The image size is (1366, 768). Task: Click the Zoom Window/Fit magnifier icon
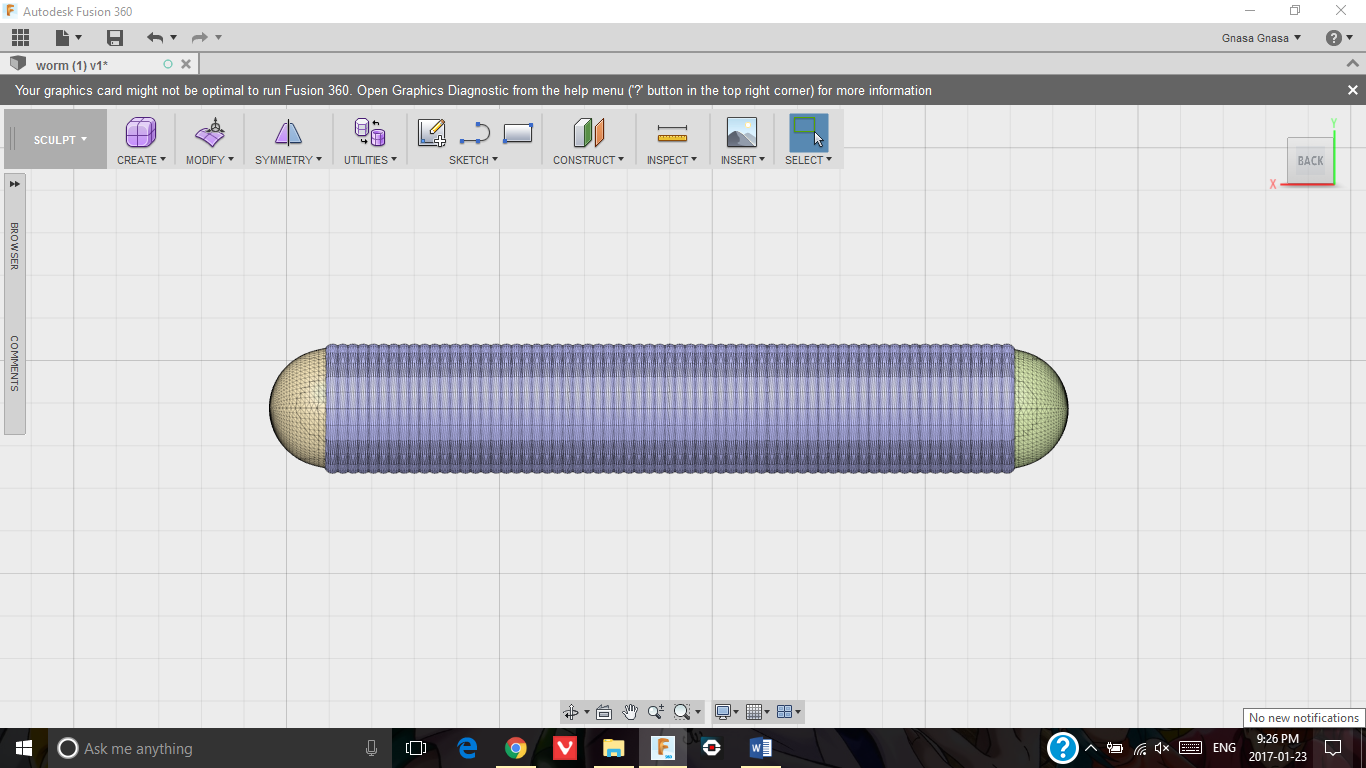pyautogui.click(x=682, y=712)
